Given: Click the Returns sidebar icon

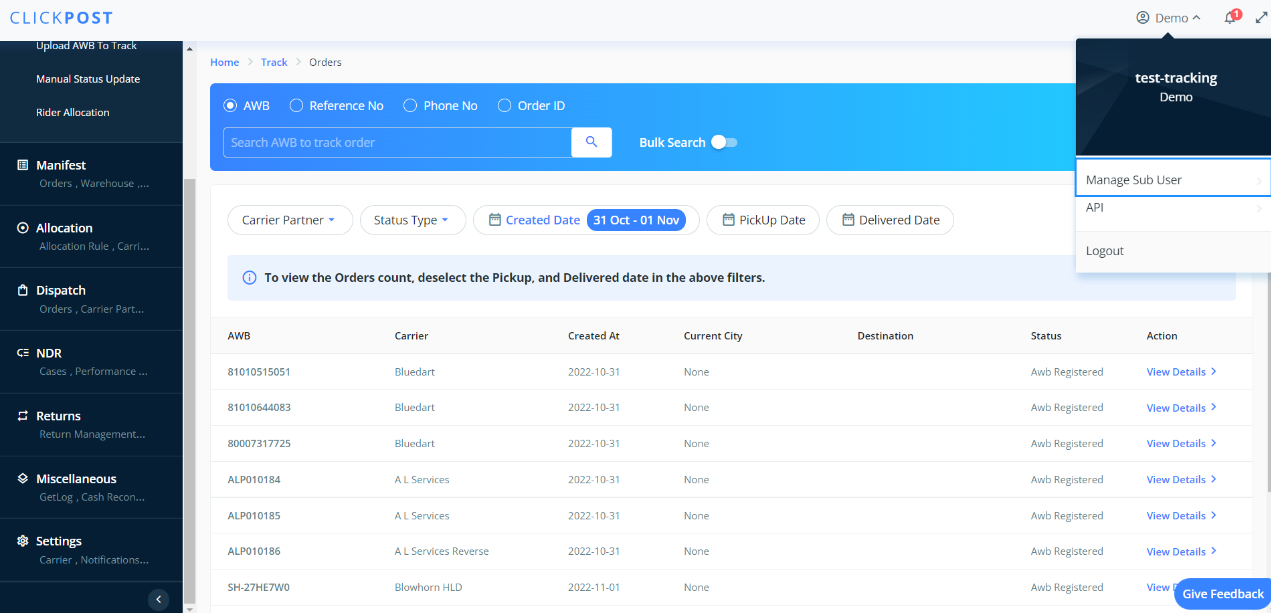Looking at the screenshot, I should pos(23,416).
